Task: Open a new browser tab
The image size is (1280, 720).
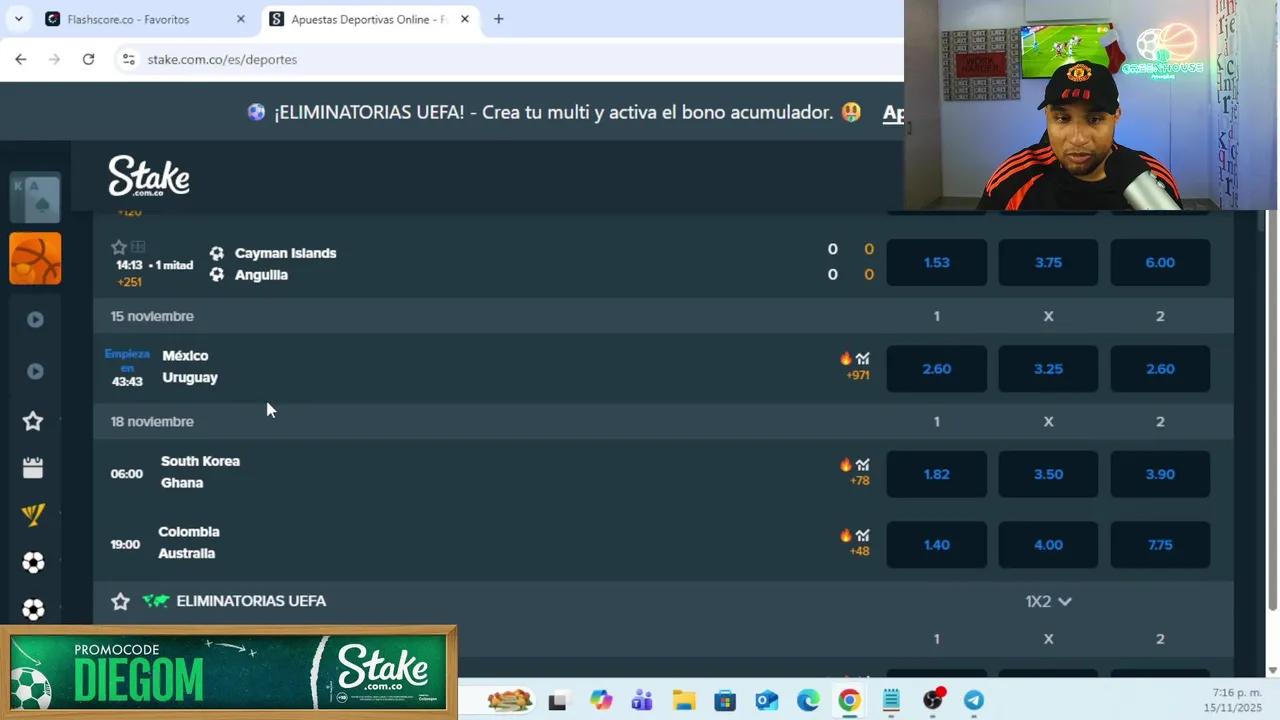Action: 498,19
